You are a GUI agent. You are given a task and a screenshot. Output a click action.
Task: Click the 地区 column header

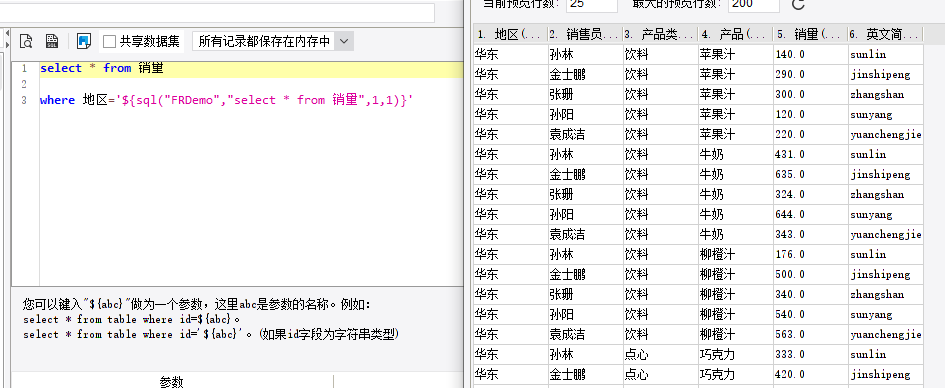coord(510,34)
